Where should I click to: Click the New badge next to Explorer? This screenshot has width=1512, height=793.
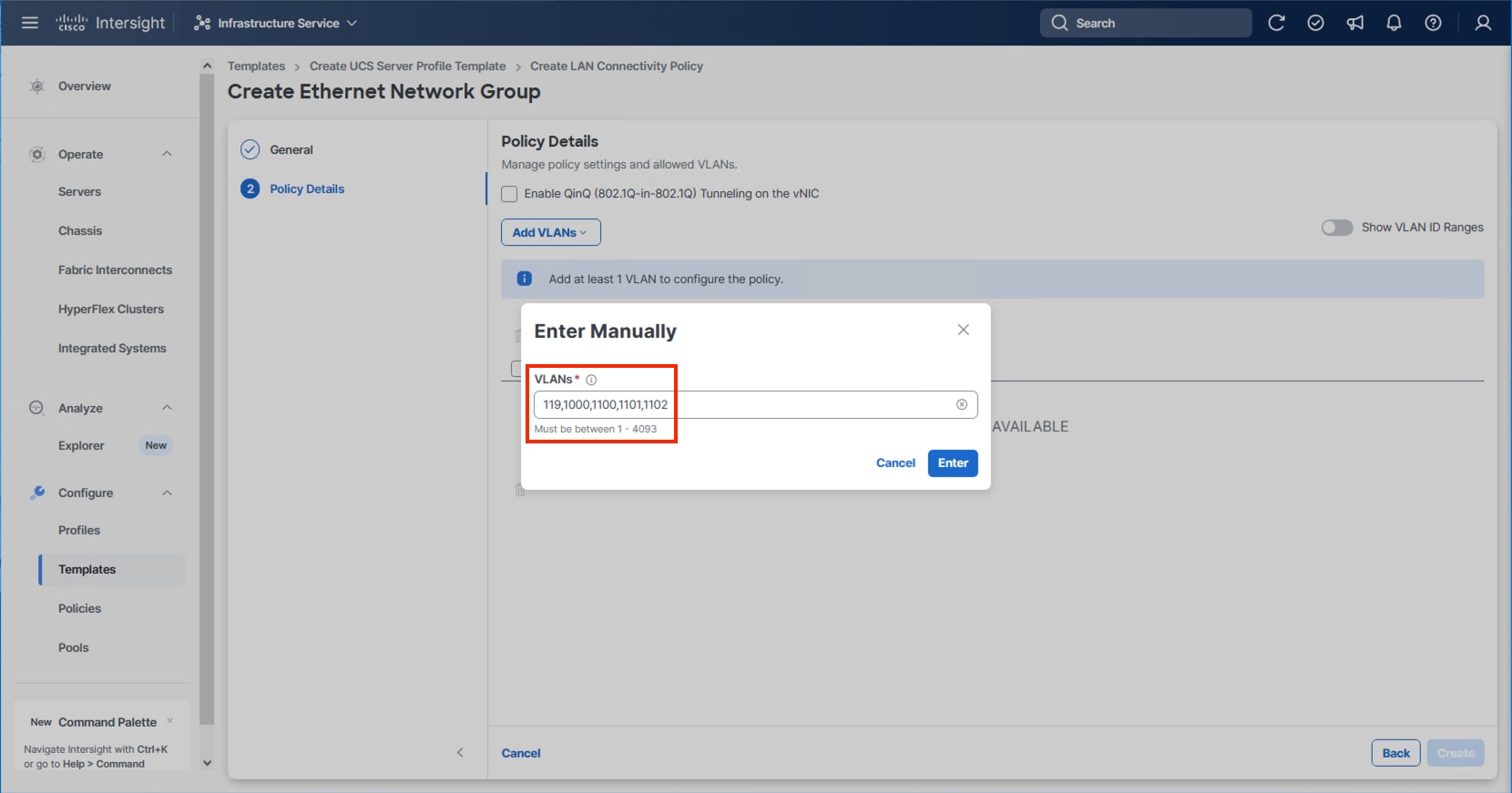point(156,446)
